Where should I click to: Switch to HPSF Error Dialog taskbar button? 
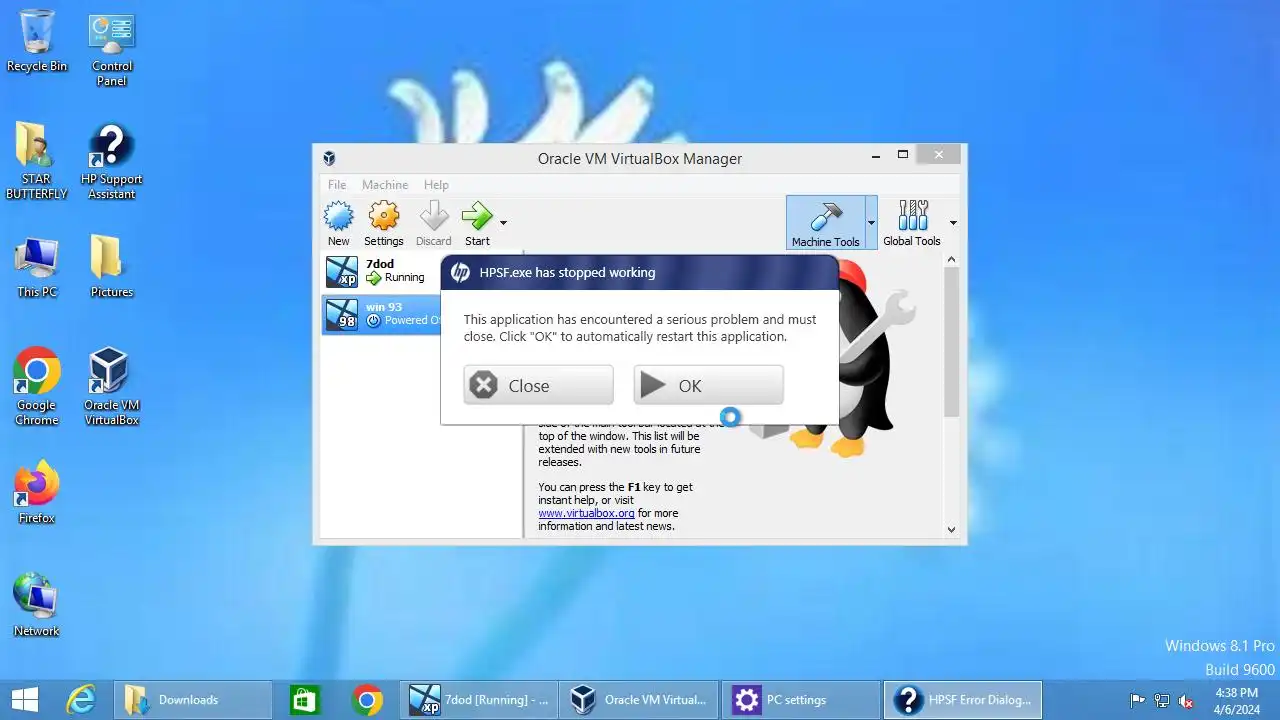coord(962,699)
